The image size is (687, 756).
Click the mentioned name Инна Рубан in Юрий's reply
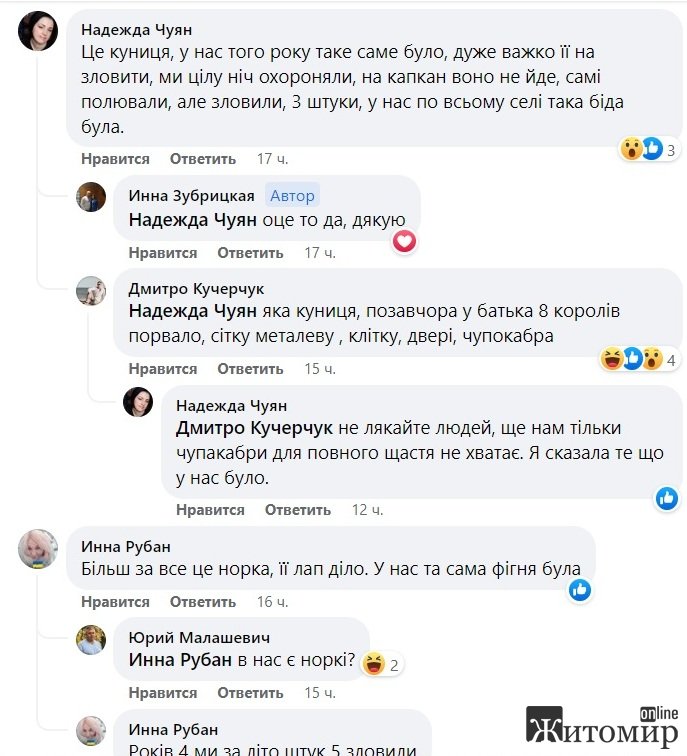tap(180, 660)
